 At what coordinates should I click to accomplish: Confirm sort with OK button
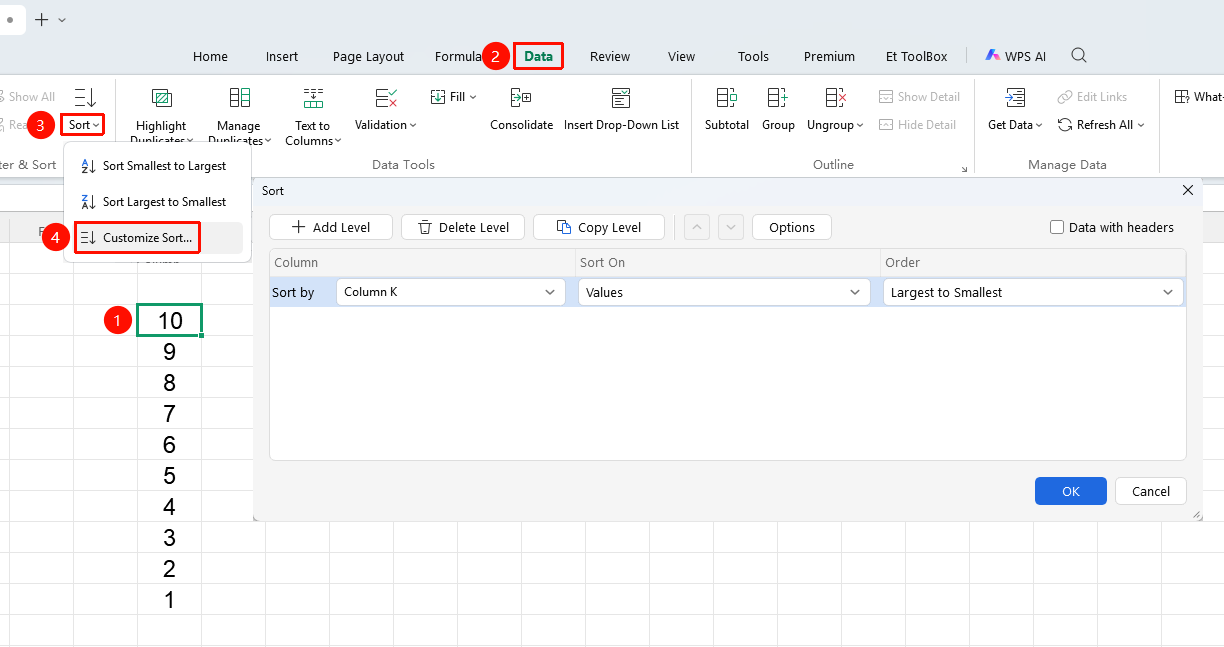point(1071,491)
